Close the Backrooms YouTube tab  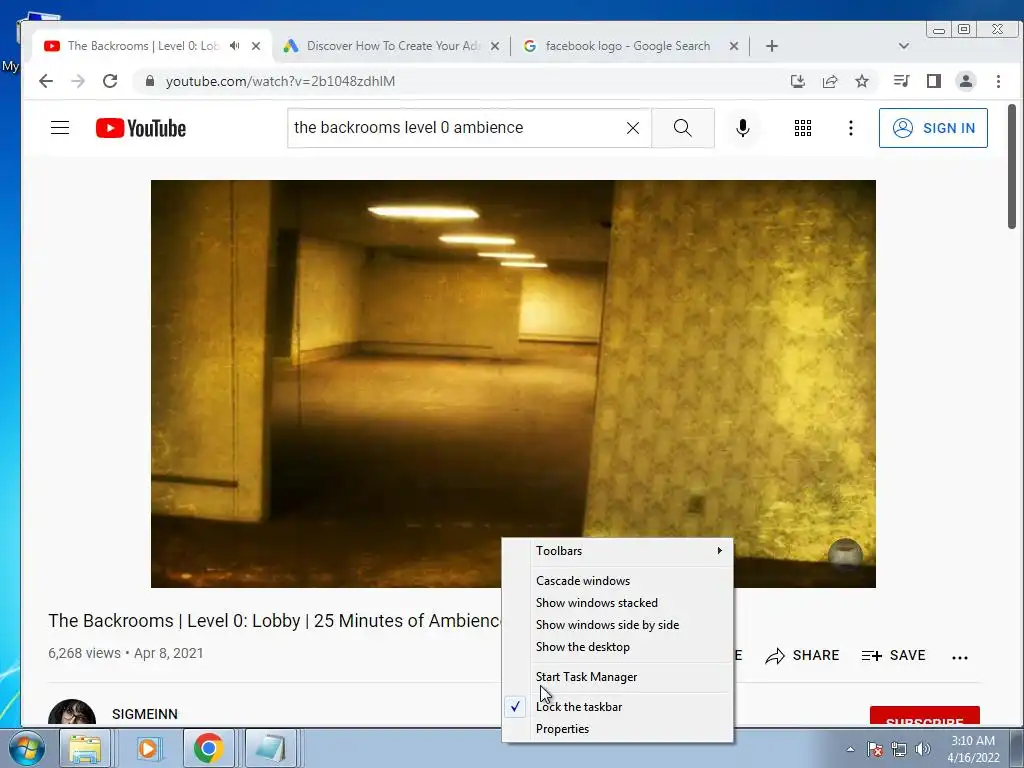tap(256, 46)
